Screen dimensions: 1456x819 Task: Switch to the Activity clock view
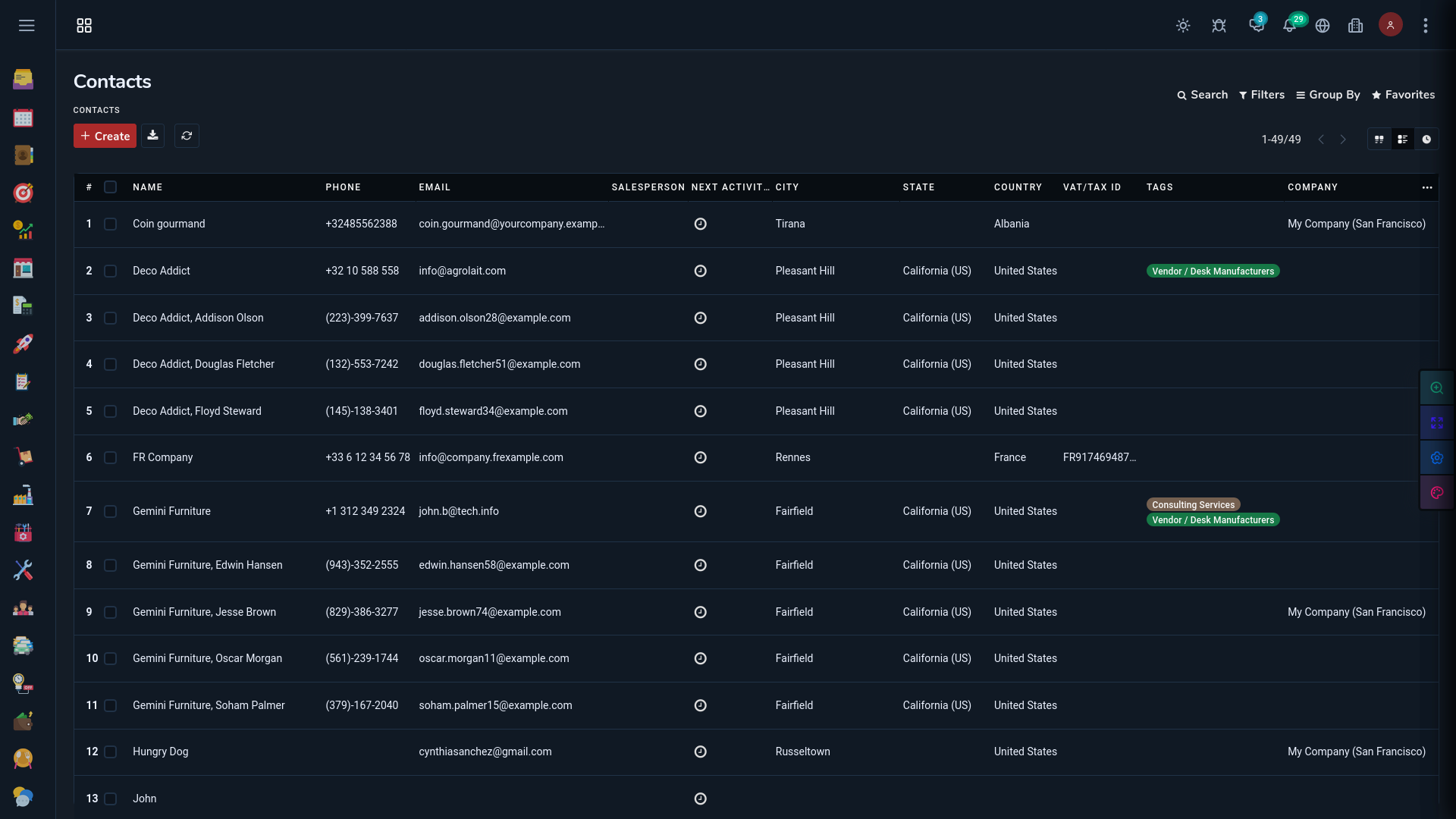point(1426,140)
